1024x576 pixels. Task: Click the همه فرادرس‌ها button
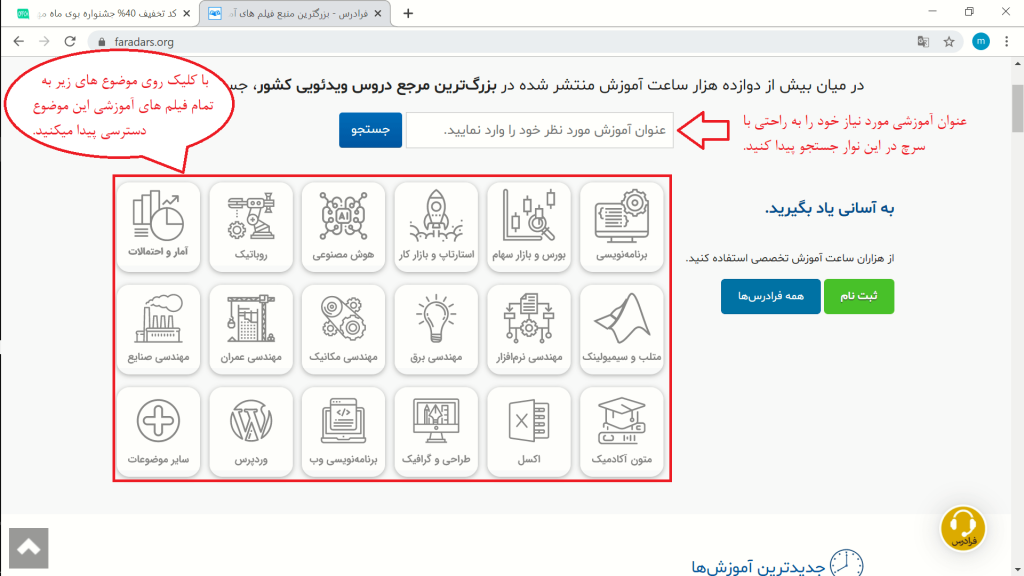[771, 296]
